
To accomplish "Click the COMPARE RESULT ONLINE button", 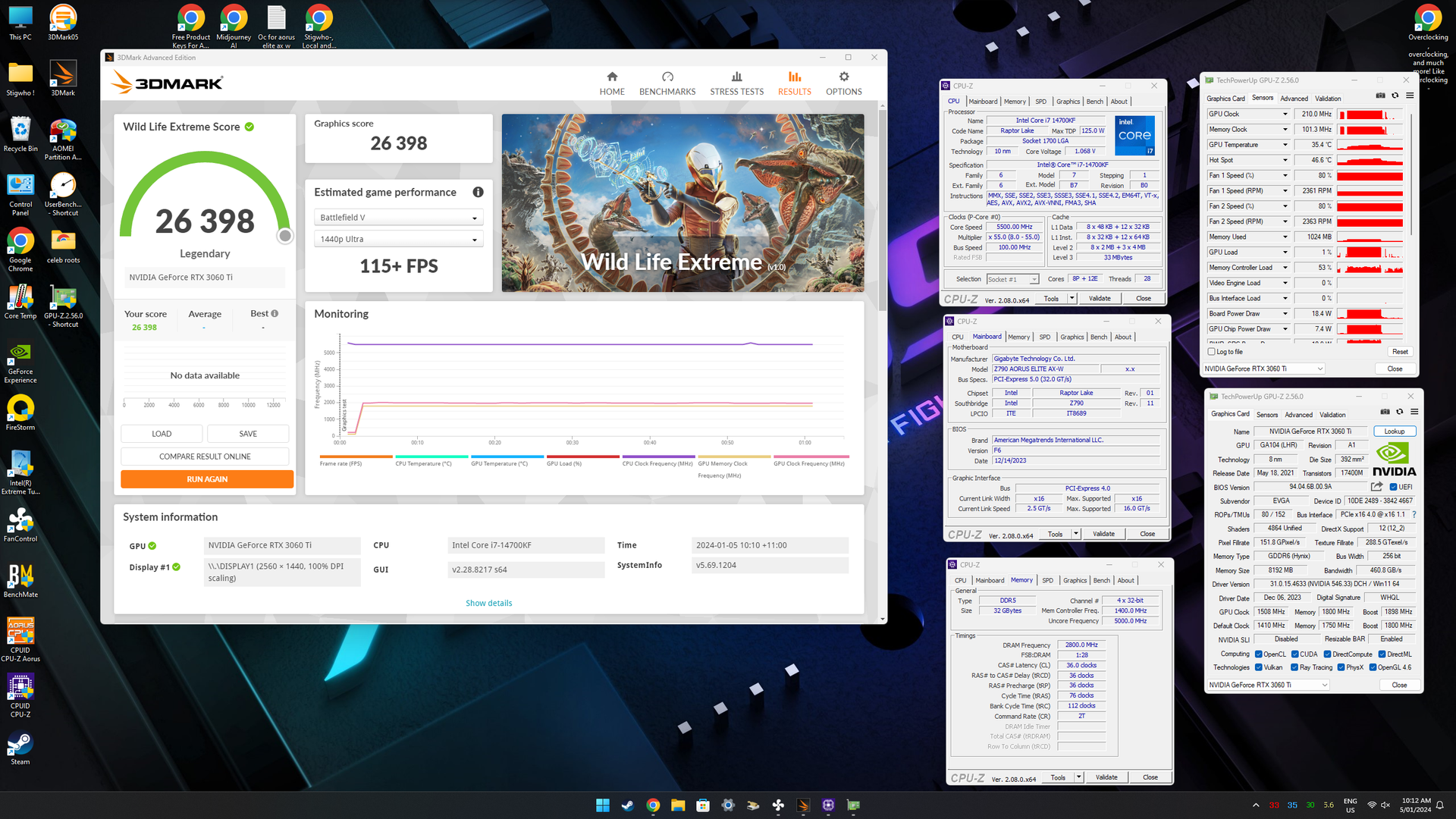I will pyautogui.click(x=205, y=457).
